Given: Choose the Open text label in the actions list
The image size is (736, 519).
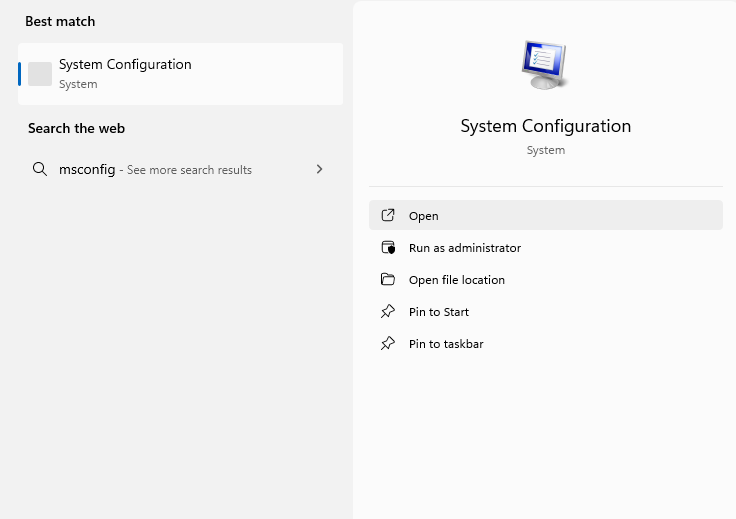Looking at the screenshot, I should point(424,216).
